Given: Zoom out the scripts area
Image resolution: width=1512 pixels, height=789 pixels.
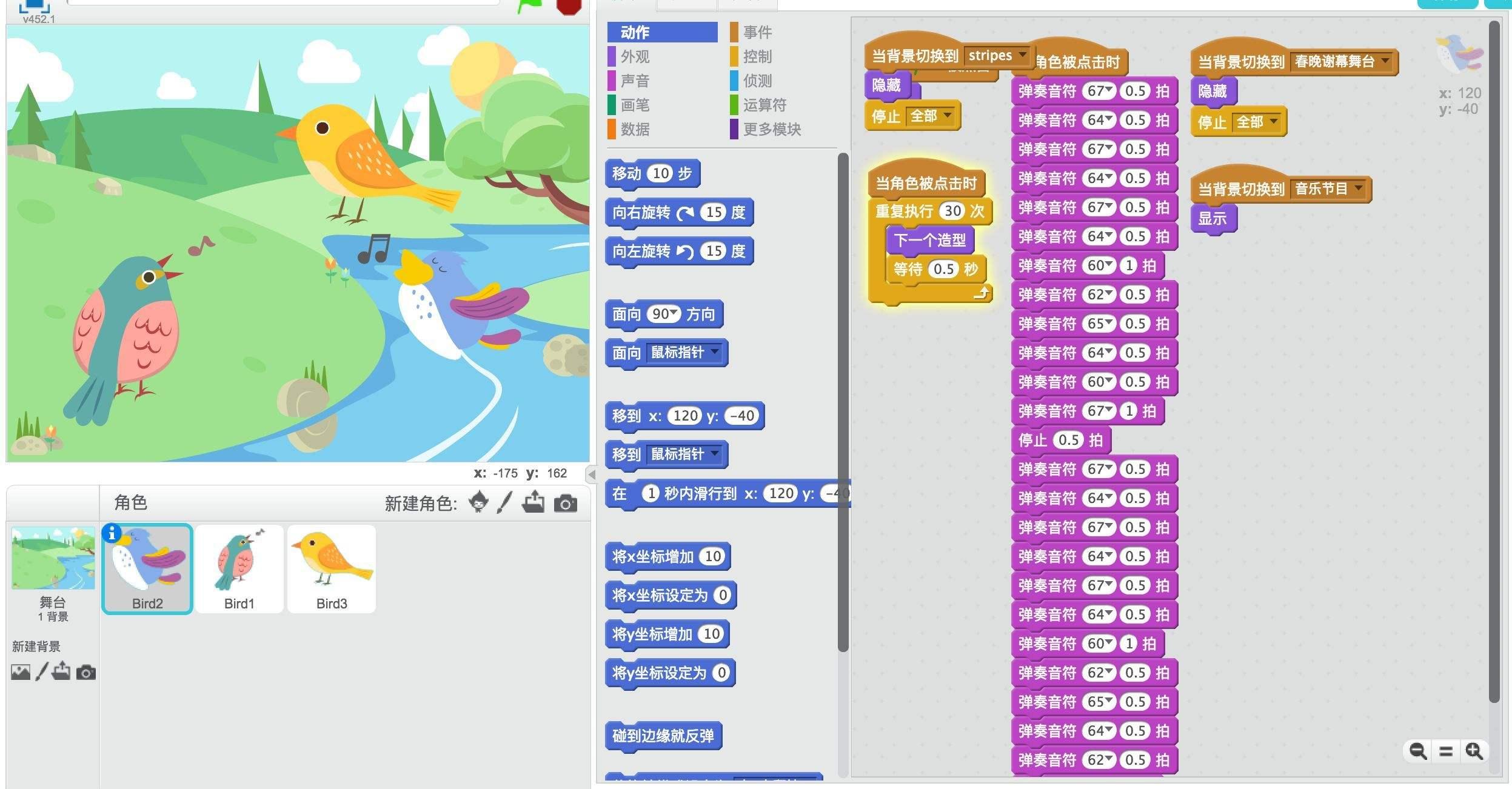Looking at the screenshot, I should [1417, 751].
